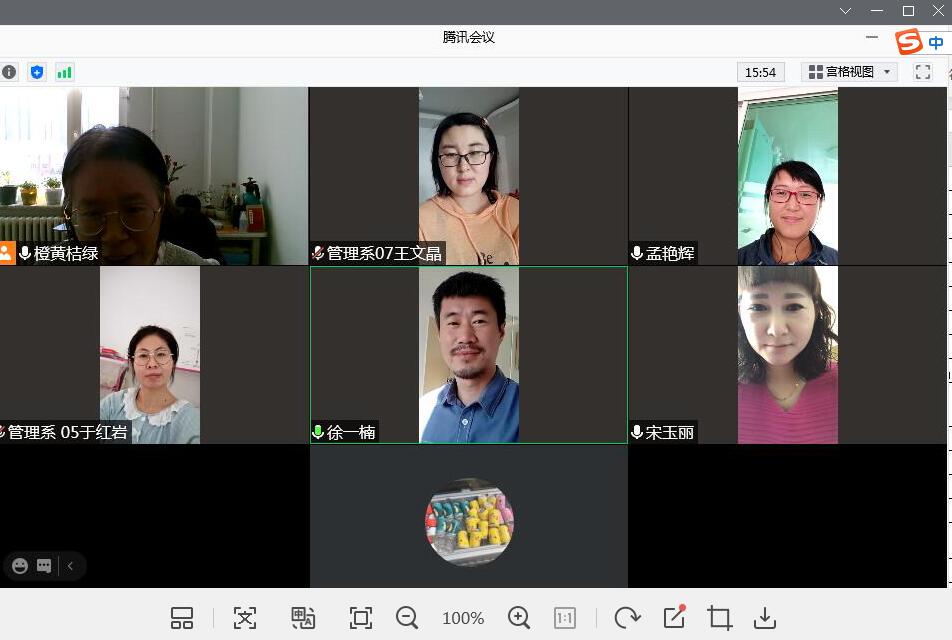Click the 100% zoom level value

[x=463, y=619]
